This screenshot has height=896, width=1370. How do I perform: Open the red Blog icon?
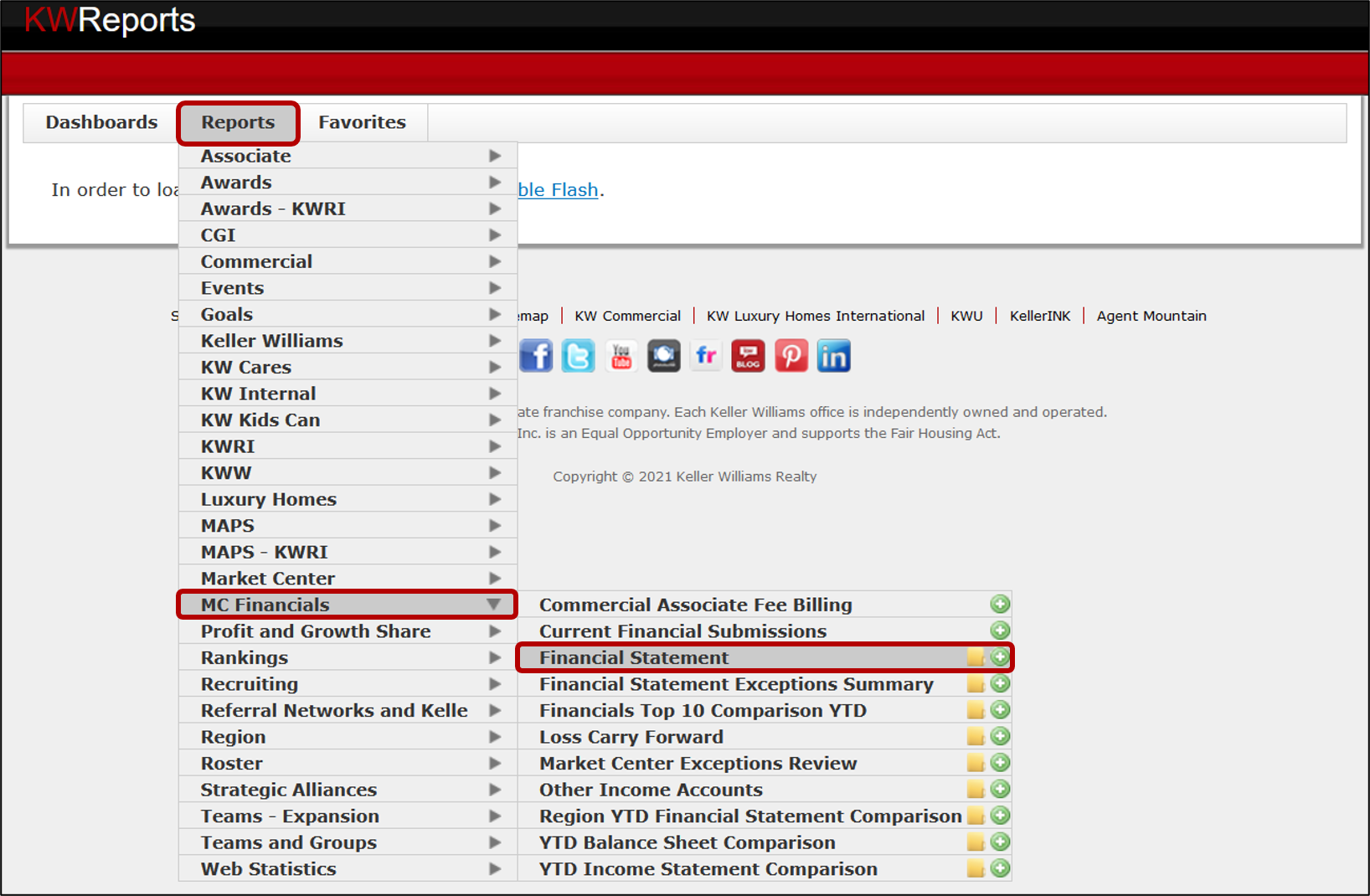click(749, 356)
